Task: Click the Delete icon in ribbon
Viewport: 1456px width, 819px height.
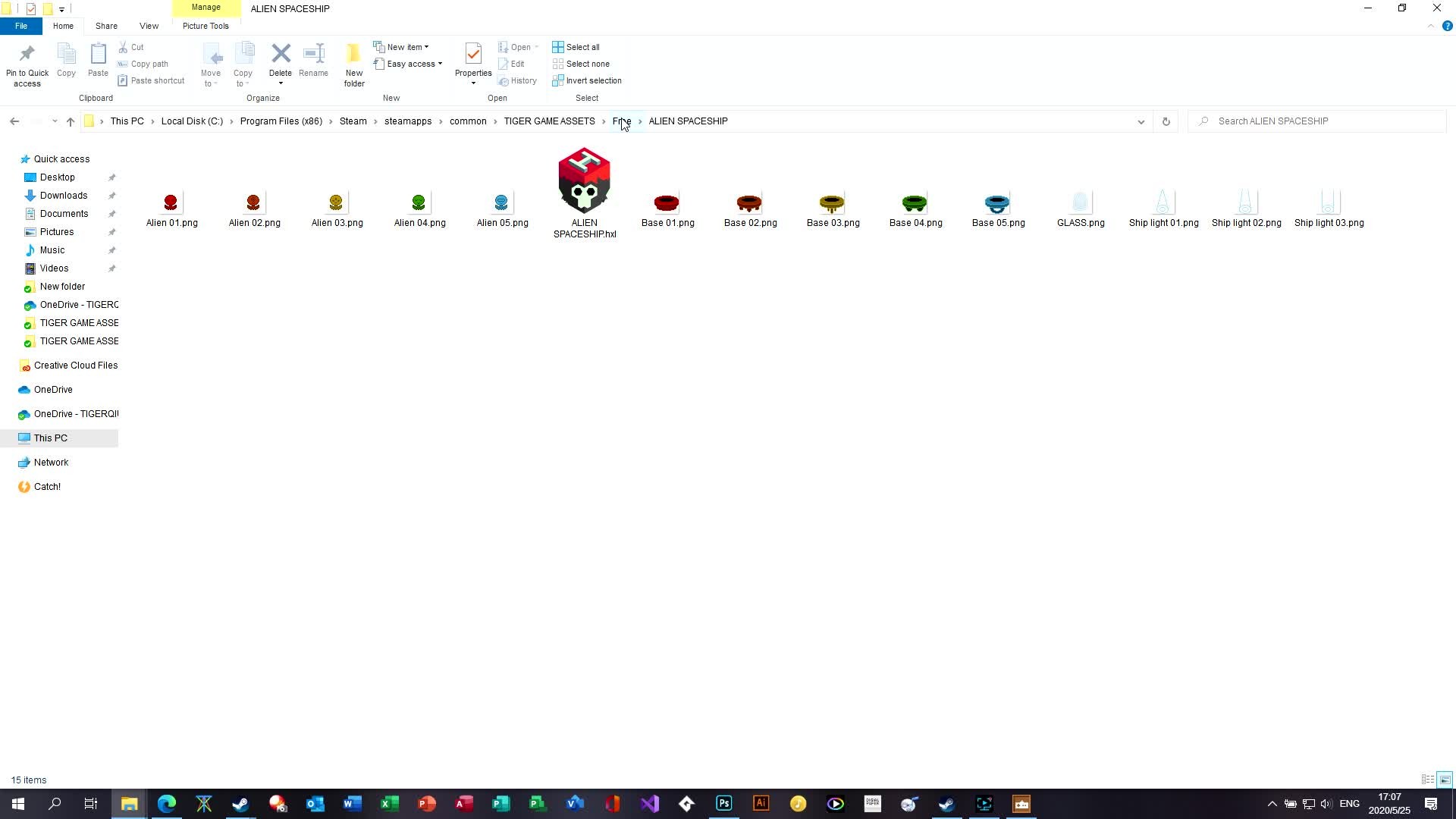Action: [281, 55]
